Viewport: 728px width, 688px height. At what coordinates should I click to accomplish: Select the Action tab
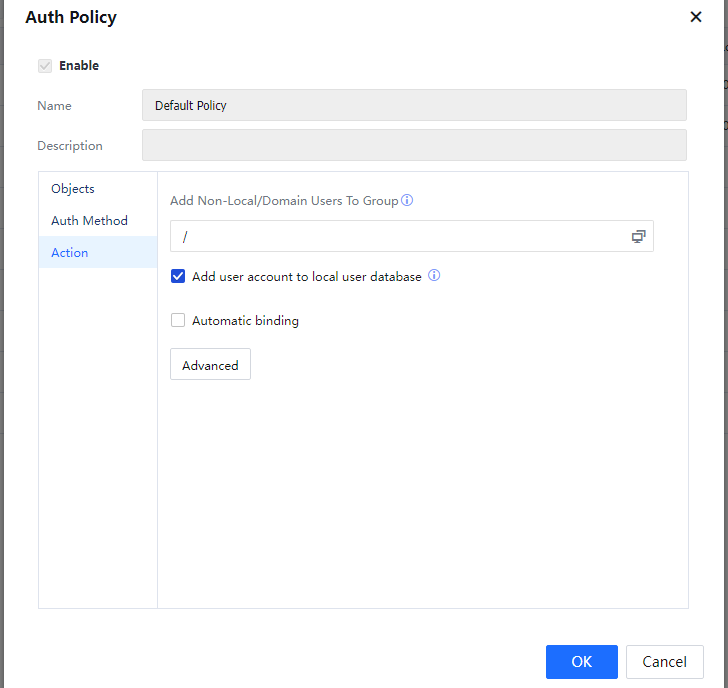70,253
